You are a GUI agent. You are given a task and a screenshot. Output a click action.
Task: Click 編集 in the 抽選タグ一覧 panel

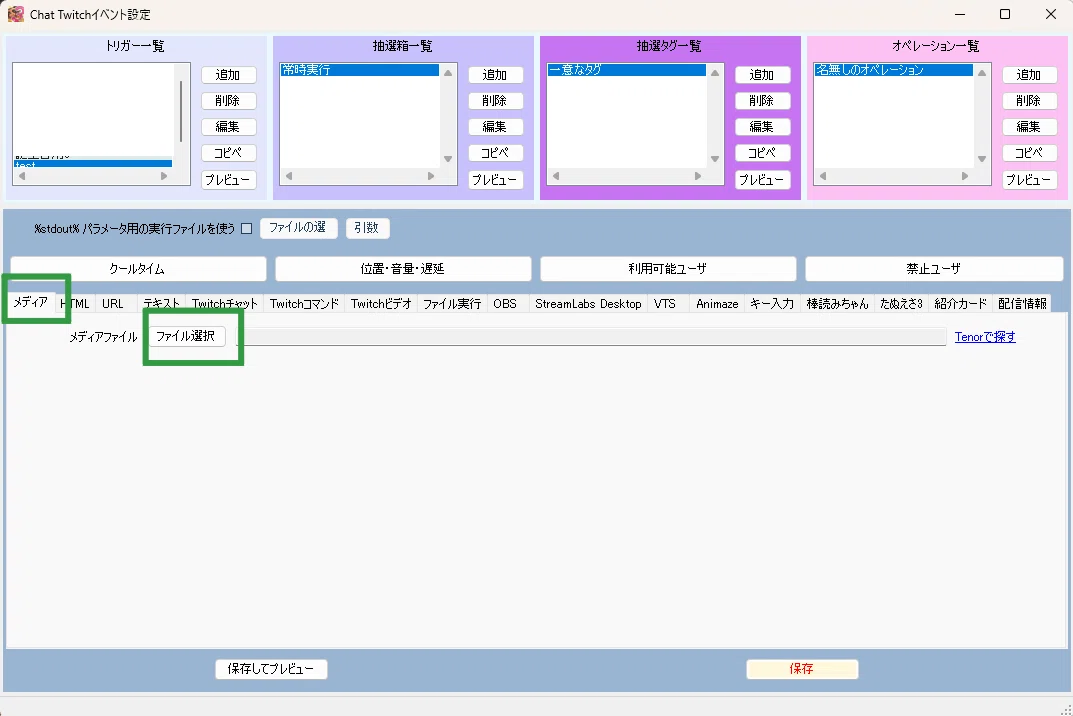click(x=762, y=127)
